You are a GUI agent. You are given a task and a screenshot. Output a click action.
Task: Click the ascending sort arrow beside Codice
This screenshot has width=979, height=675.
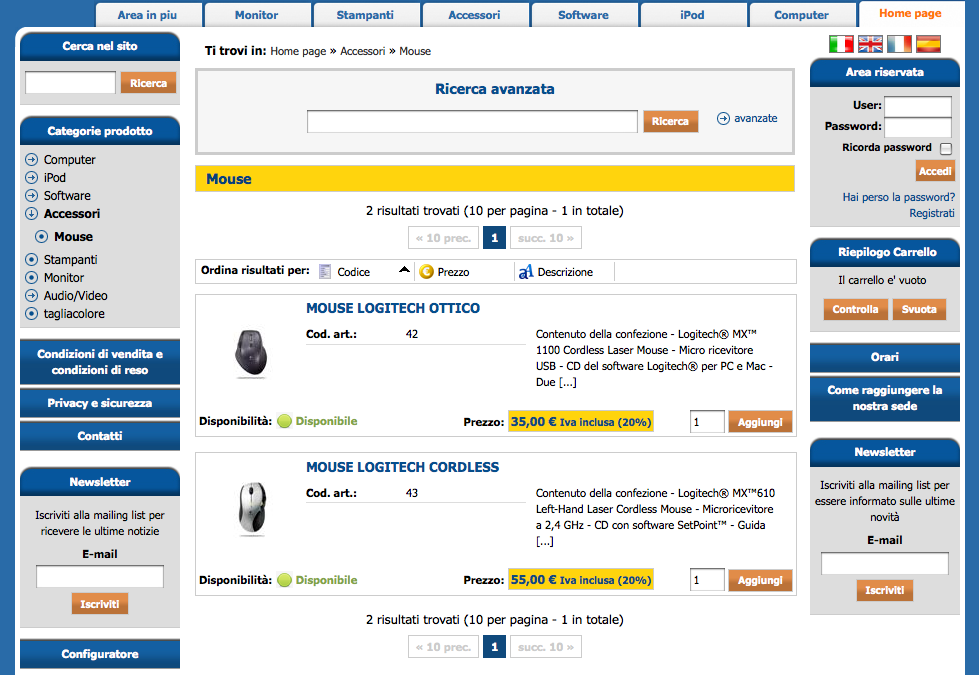tap(405, 270)
